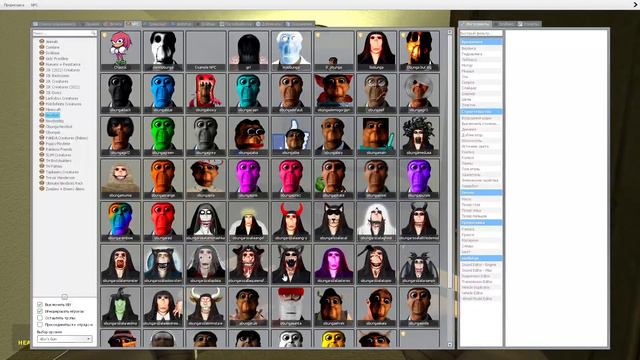Spawn the green witch Obunga

pyautogui.click(x=120, y=307)
